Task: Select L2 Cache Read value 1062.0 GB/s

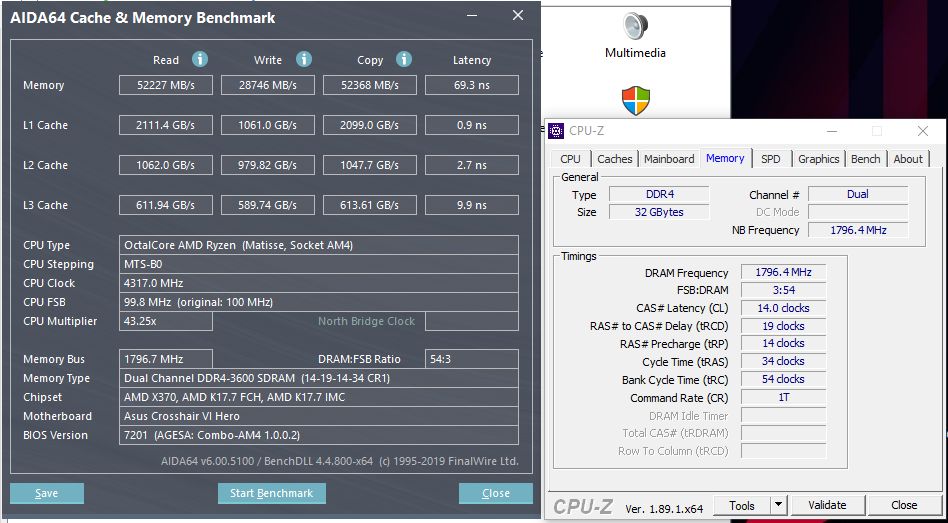Action: [x=166, y=165]
